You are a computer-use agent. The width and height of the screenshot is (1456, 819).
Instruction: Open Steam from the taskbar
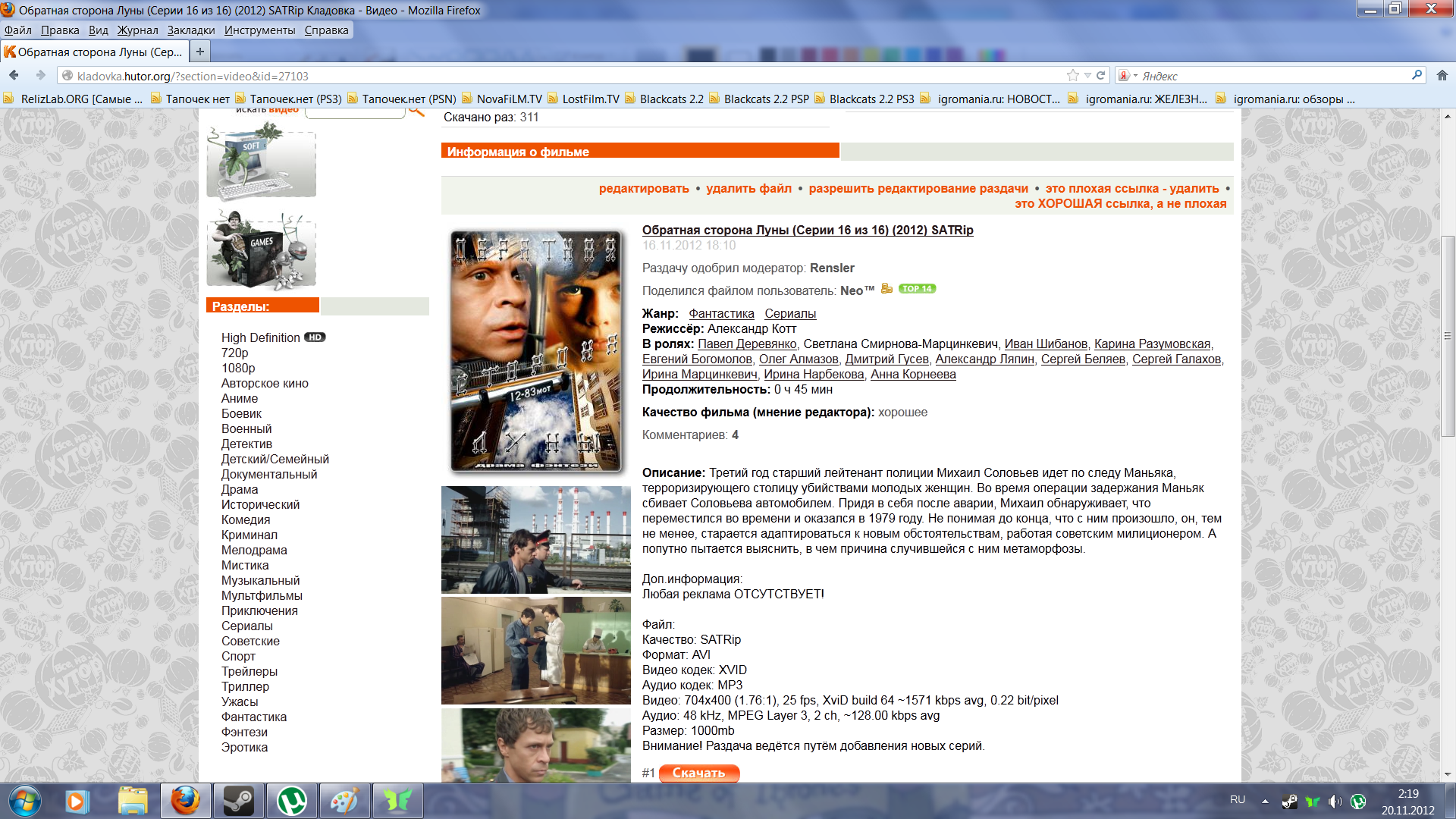(x=238, y=801)
